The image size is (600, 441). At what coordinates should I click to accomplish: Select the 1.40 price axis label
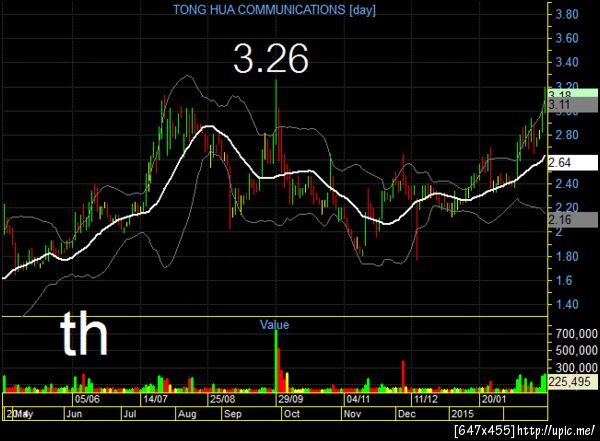[x=567, y=305]
